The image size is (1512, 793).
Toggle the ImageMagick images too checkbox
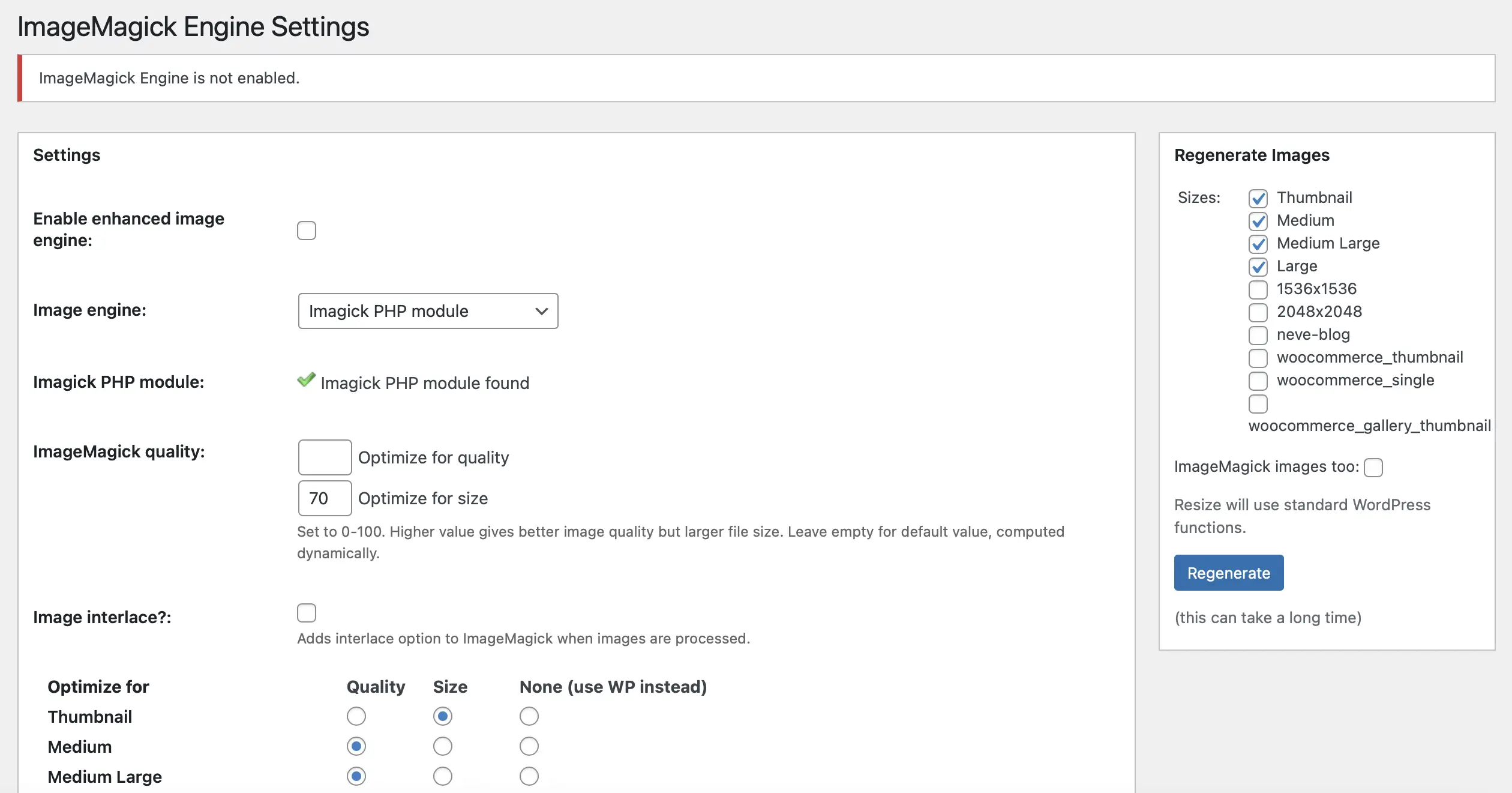coord(1375,465)
